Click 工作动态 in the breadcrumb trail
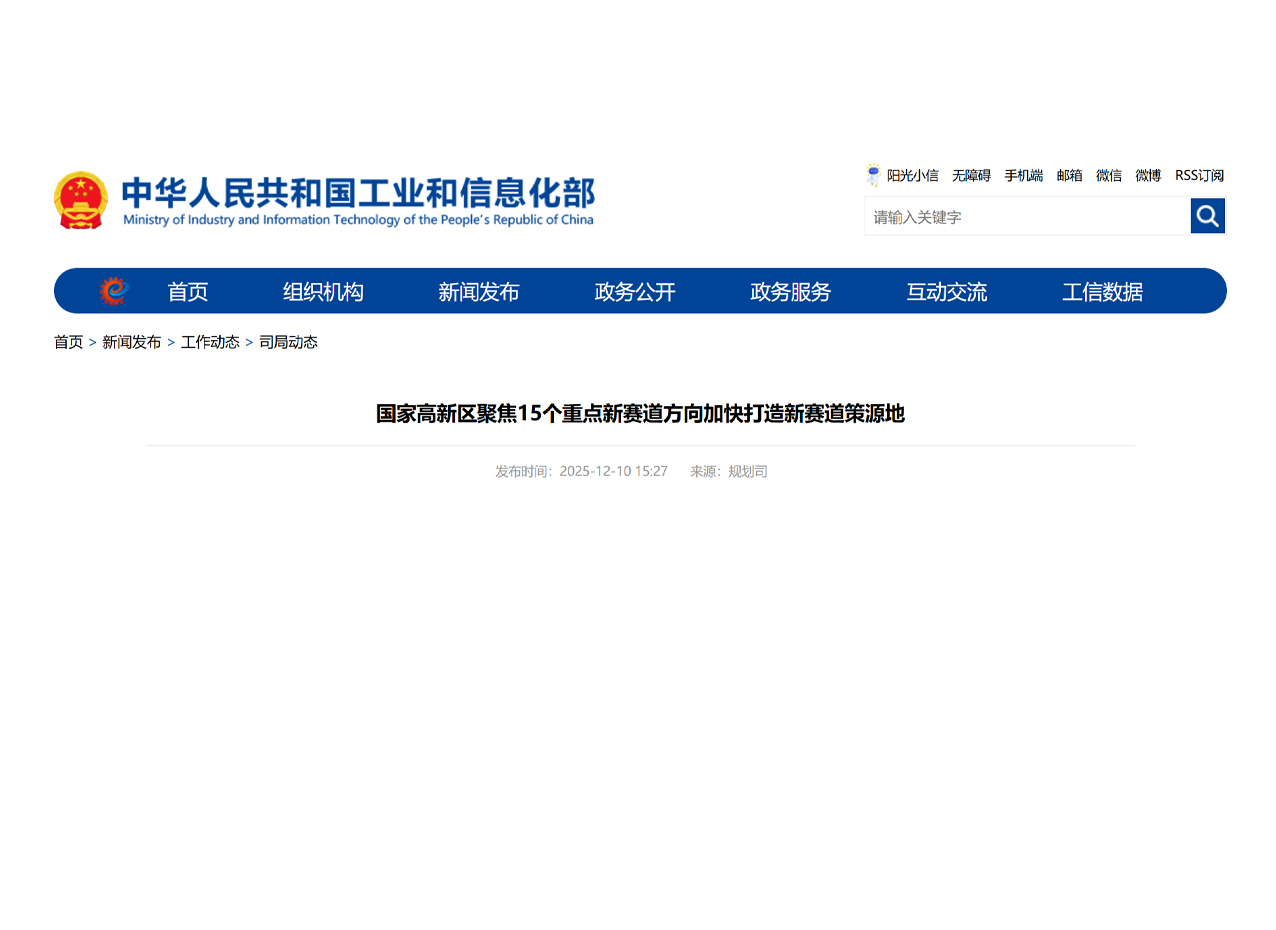 click(x=210, y=342)
